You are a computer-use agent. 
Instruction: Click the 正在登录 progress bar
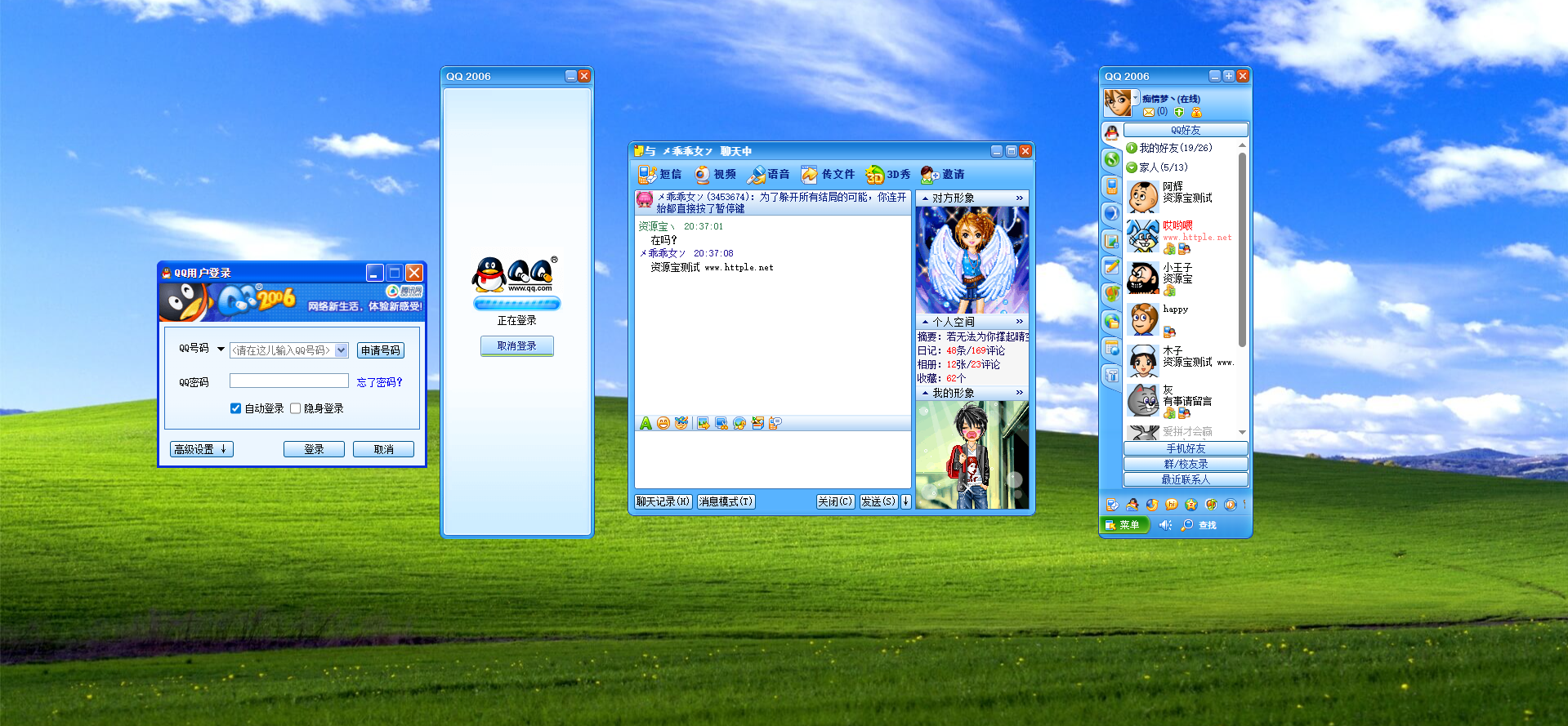point(517,304)
